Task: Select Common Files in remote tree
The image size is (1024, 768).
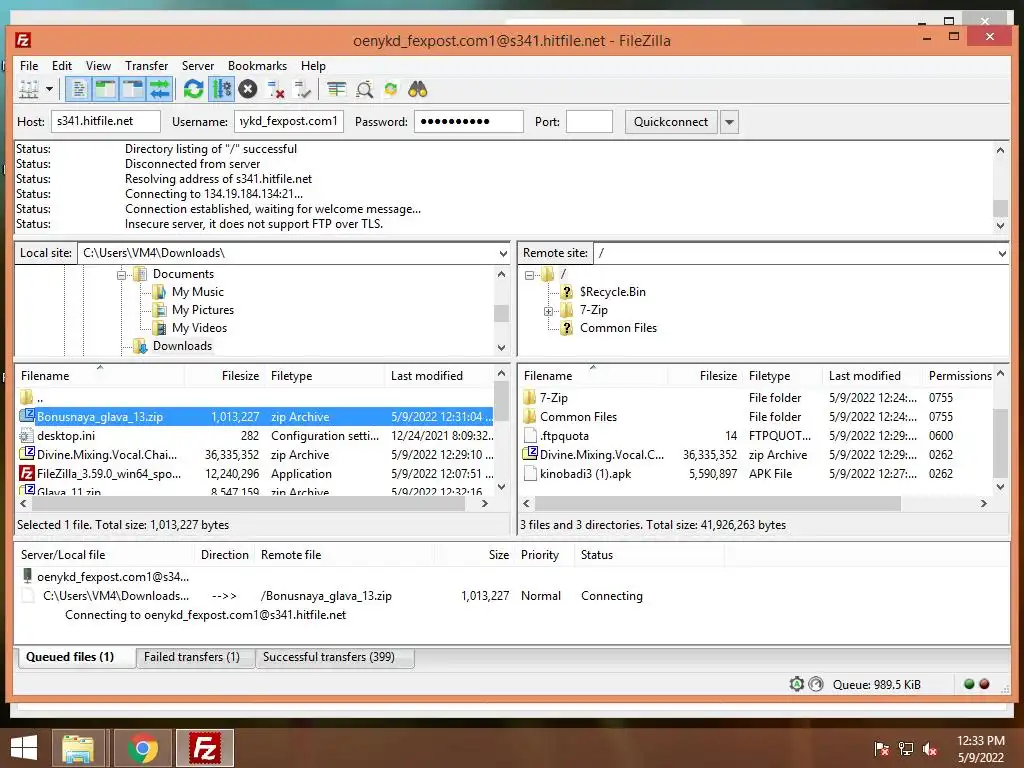Action: click(618, 328)
